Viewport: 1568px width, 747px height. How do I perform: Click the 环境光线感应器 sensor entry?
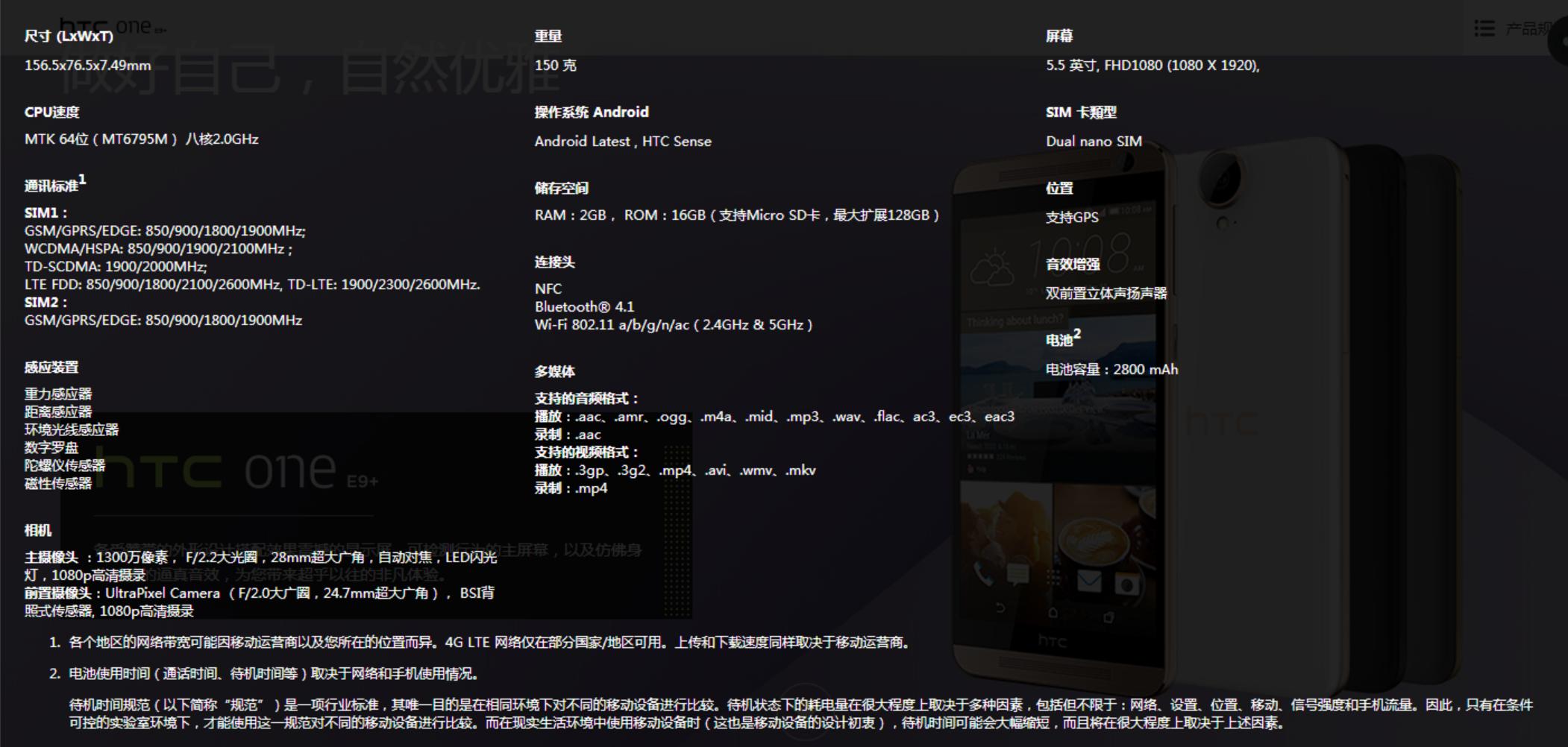pos(72,429)
